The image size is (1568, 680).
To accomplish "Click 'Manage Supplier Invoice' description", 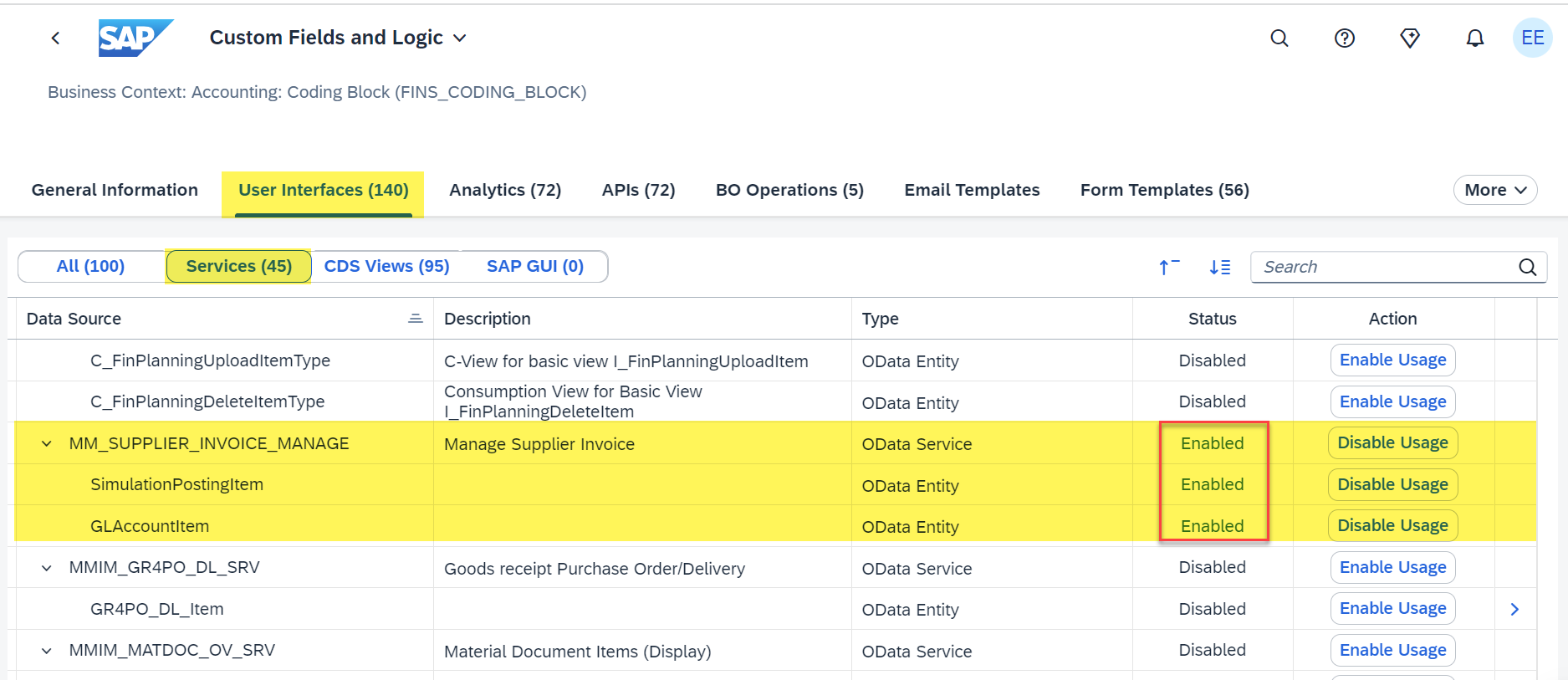I will click(x=539, y=444).
